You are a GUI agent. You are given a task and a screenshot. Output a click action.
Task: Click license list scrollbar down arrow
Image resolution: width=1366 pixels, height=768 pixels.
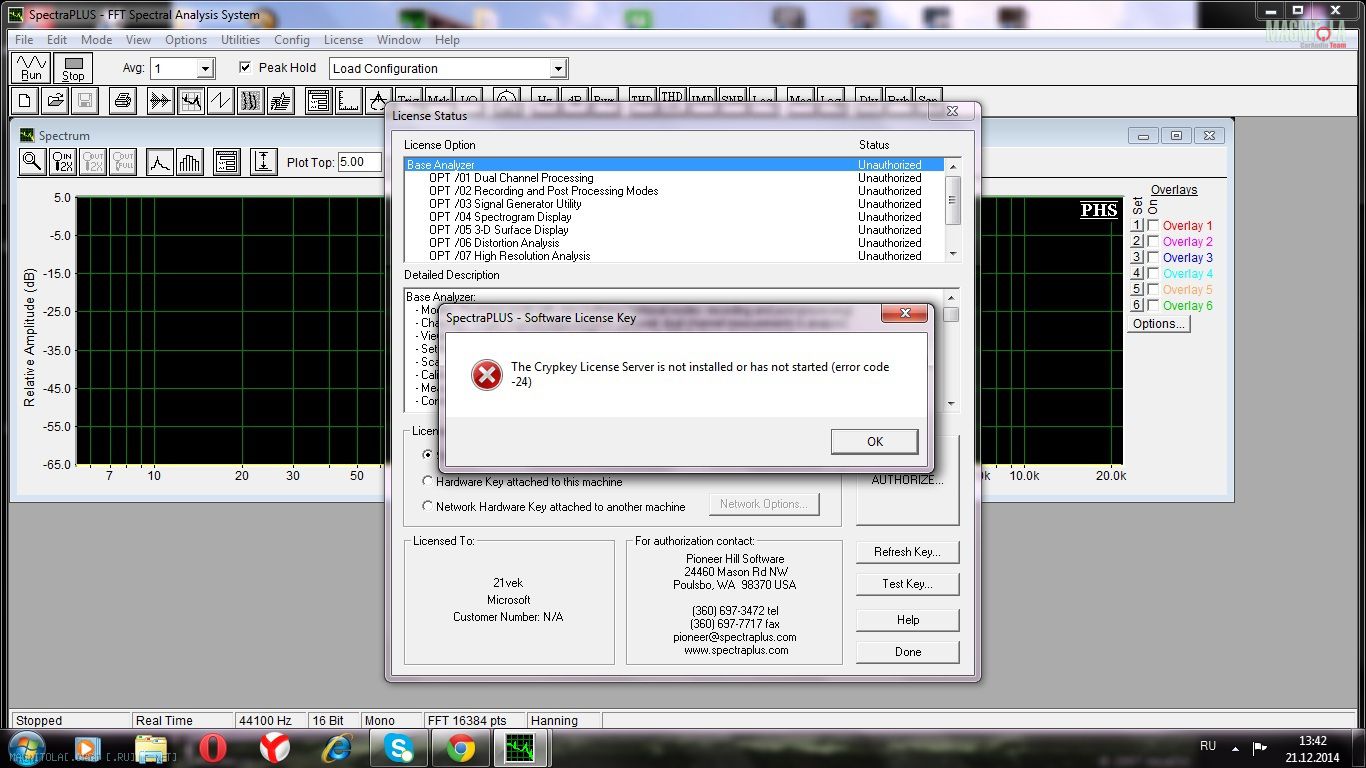click(x=953, y=254)
